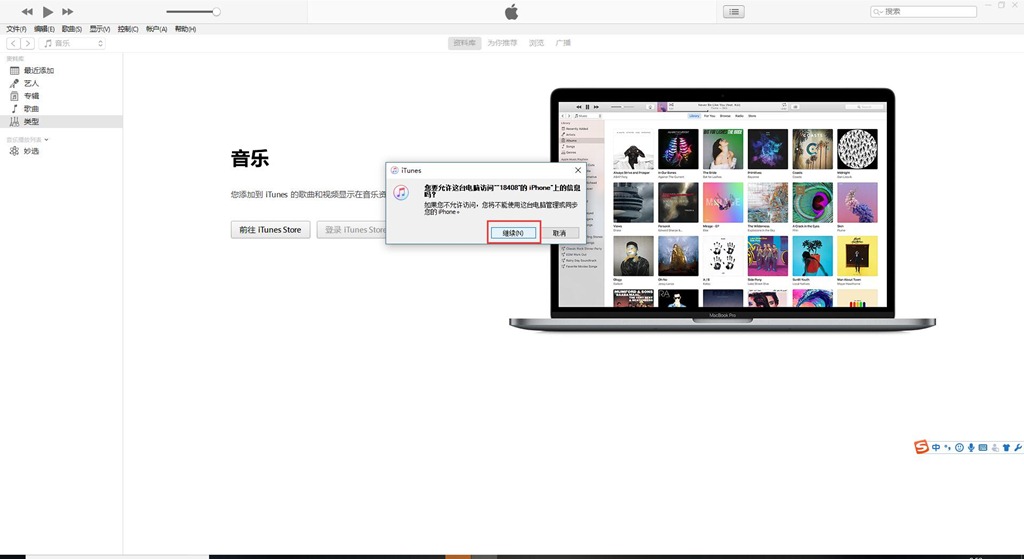The width and height of the screenshot is (1024, 559).
Task: Switch to the 为你推荐 tab
Action: click(502, 44)
